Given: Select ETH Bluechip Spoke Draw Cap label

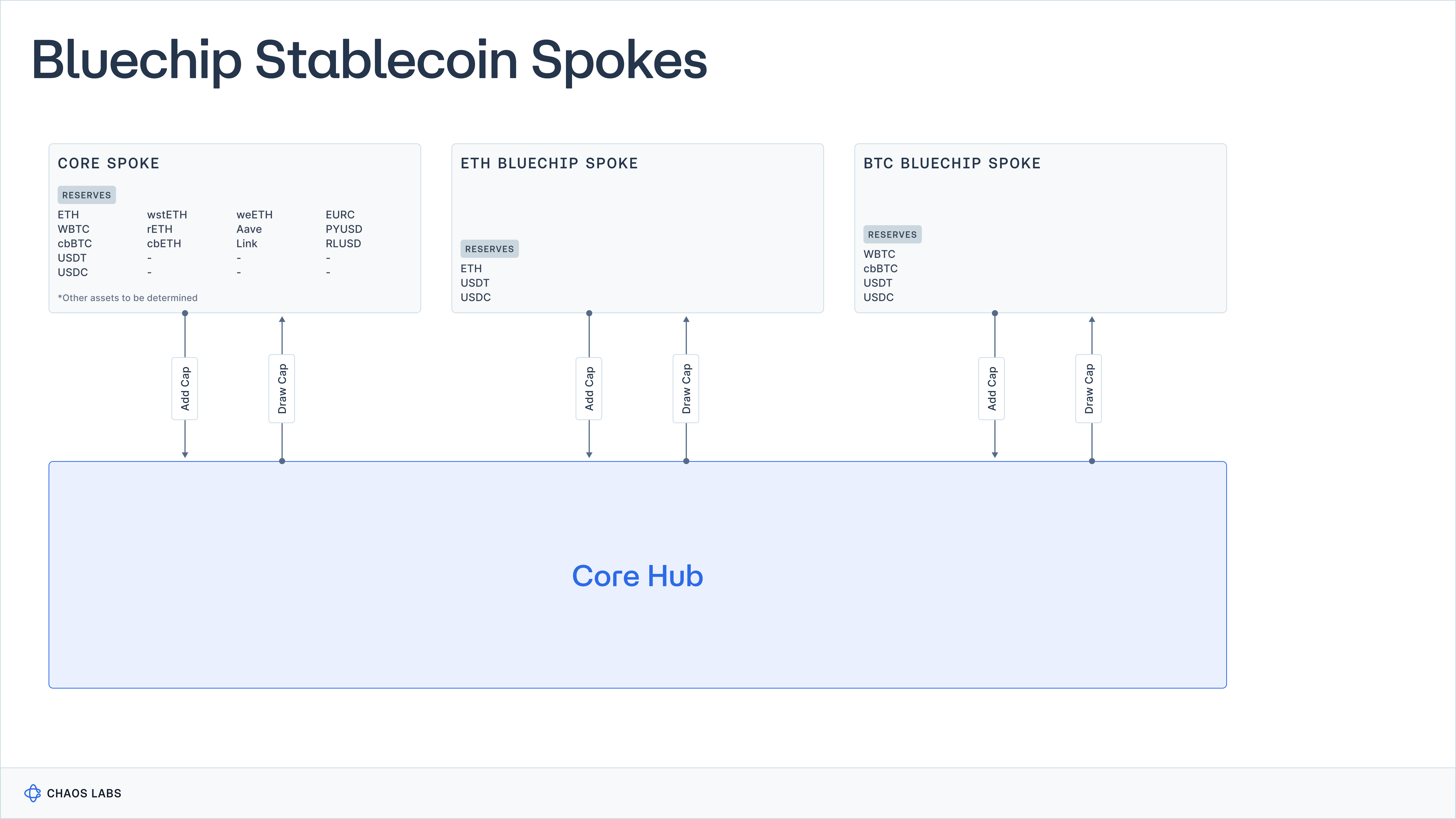Looking at the screenshot, I should pos(686,389).
